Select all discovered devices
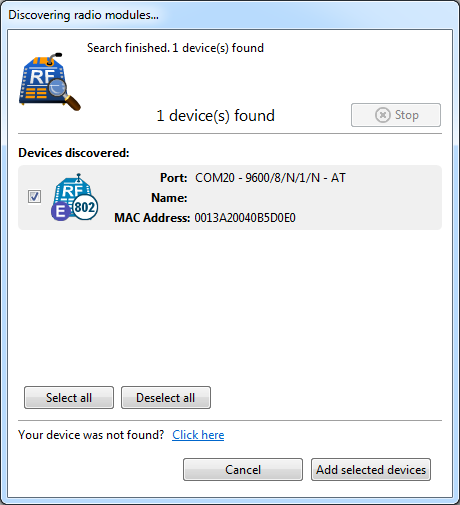 [69, 398]
